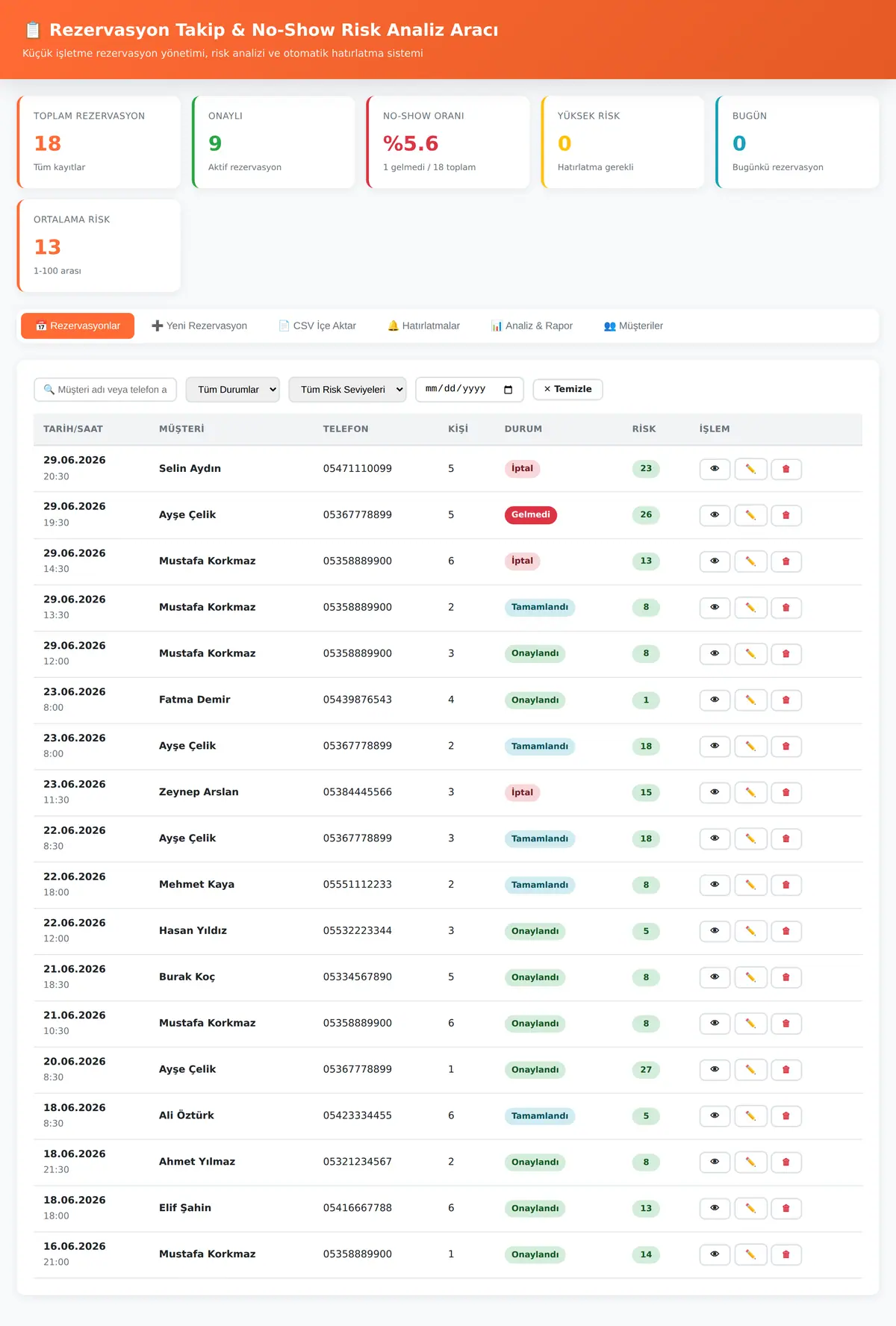Edit Ahmet Yılmaz's reservation

(x=750, y=1162)
